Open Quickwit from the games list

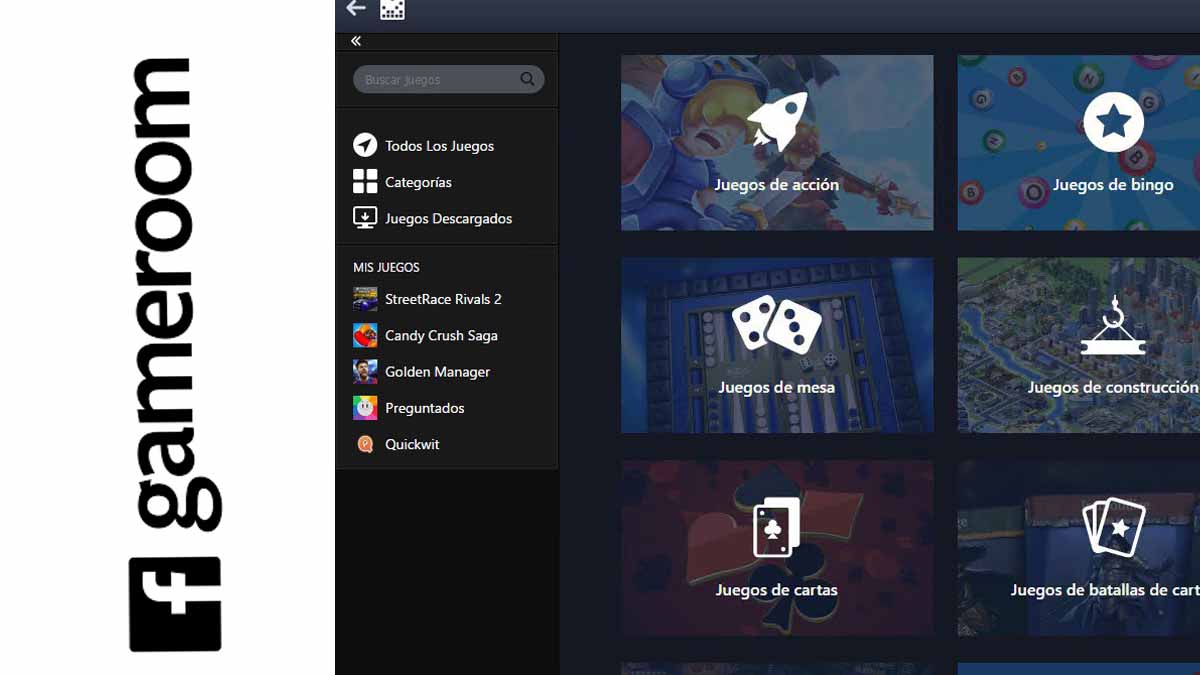pos(412,444)
